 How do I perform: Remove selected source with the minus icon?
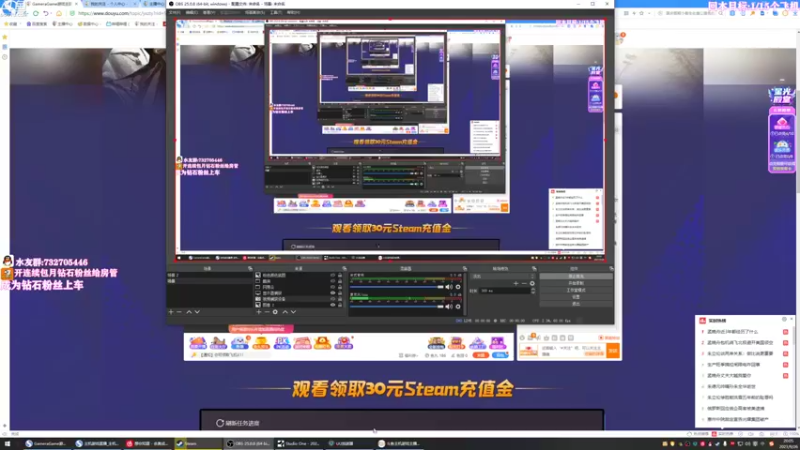[267, 312]
